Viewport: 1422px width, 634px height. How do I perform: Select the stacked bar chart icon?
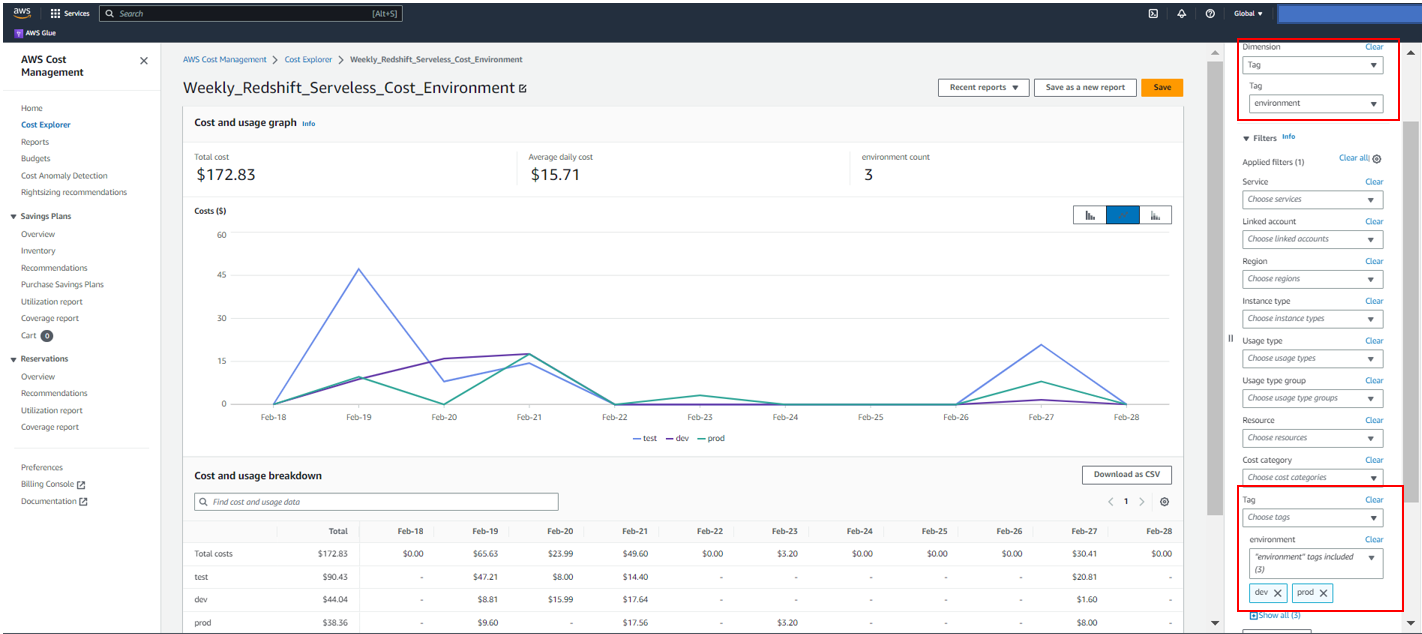coord(1157,214)
